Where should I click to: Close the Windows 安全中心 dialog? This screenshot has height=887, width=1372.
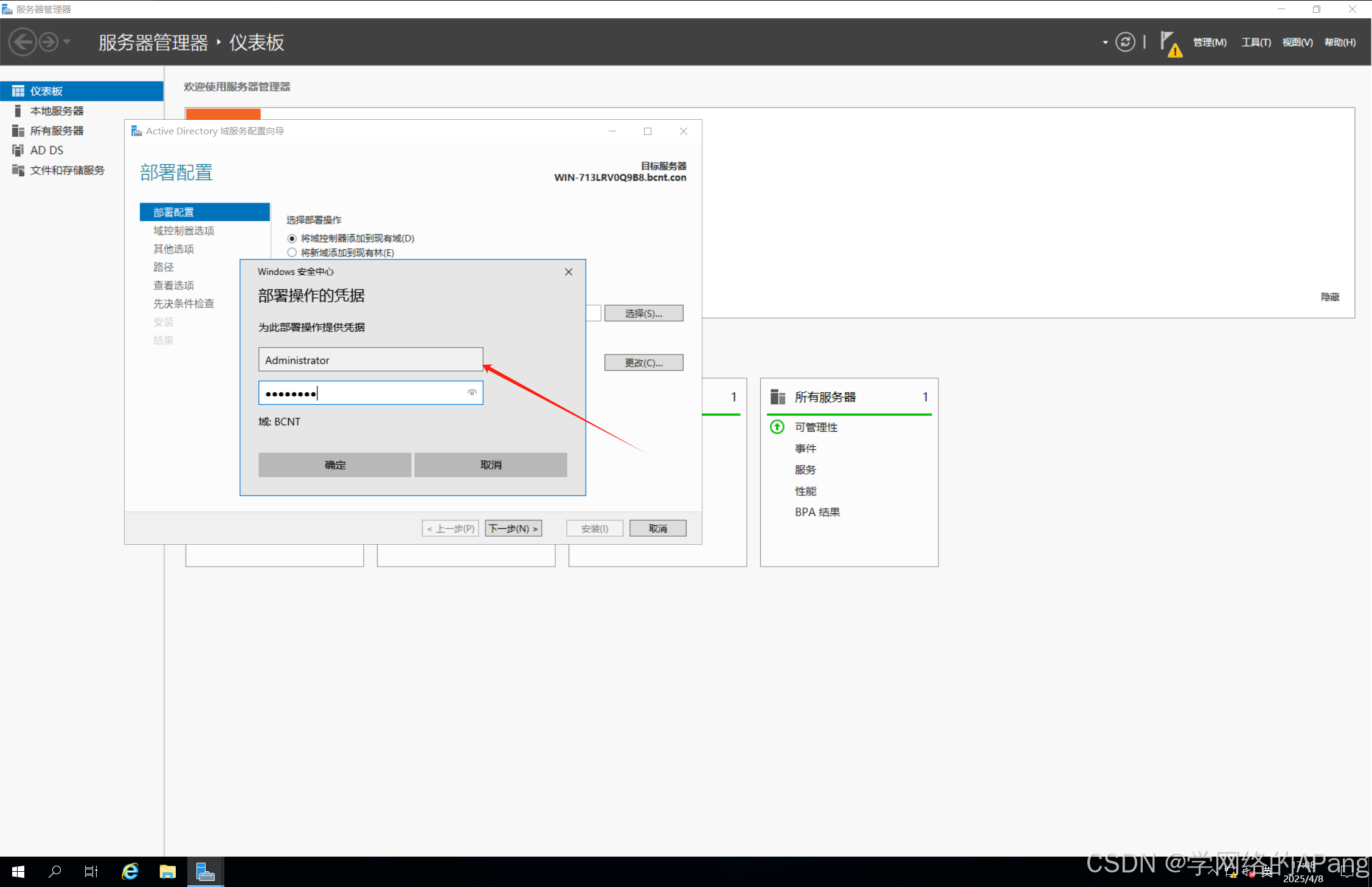click(x=568, y=272)
